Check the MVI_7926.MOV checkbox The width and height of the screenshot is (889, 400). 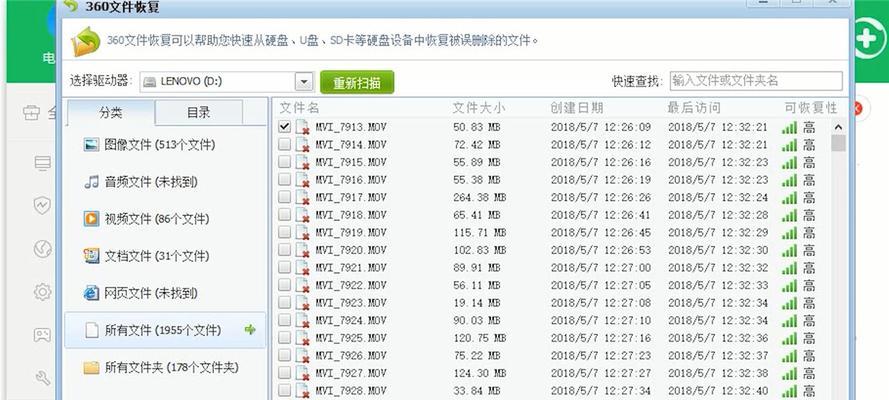click(x=285, y=355)
